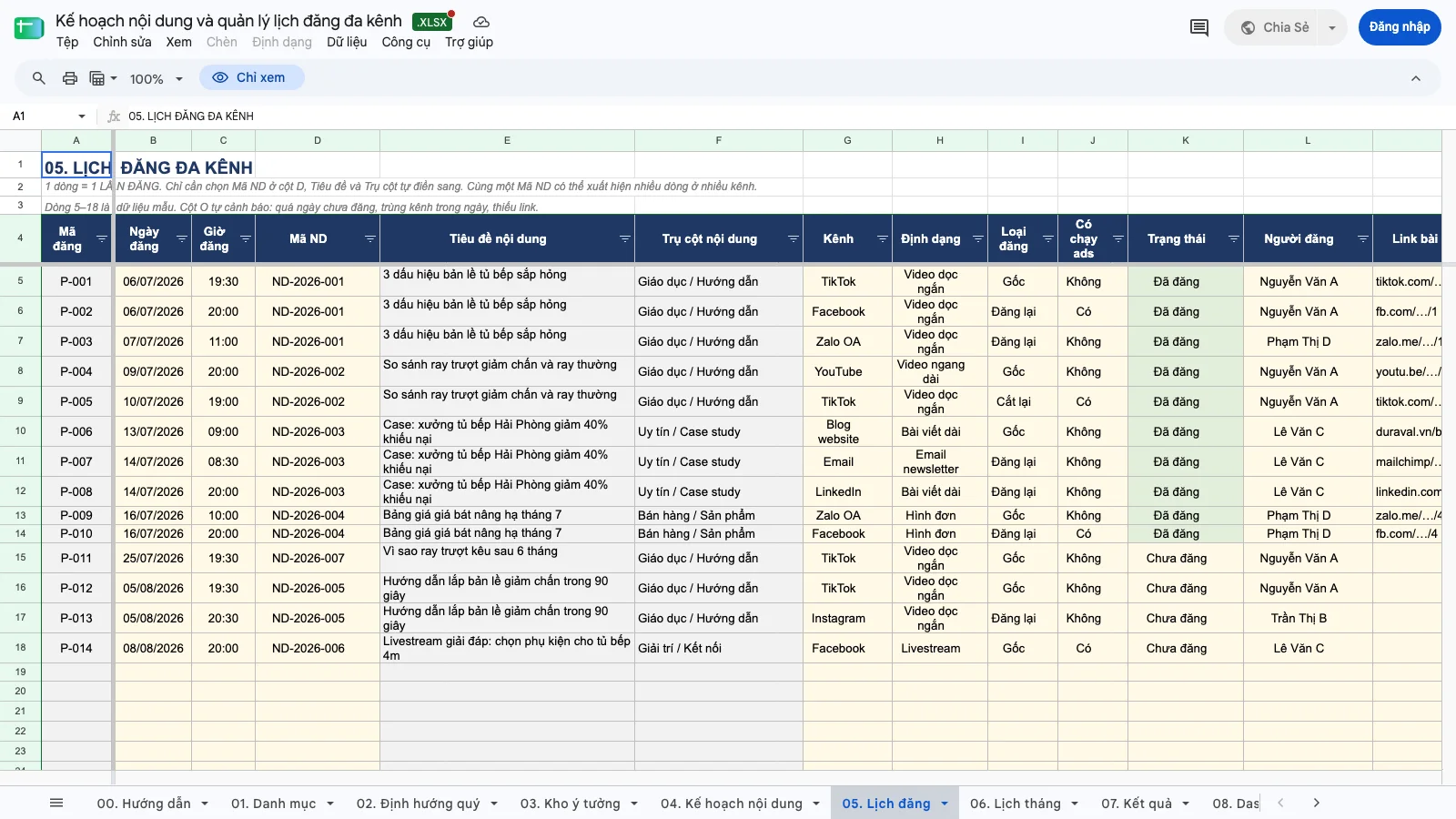Open filter on Tiêu đề nội dung header
Viewport: 1456px width, 819px height.
pos(624,239)
